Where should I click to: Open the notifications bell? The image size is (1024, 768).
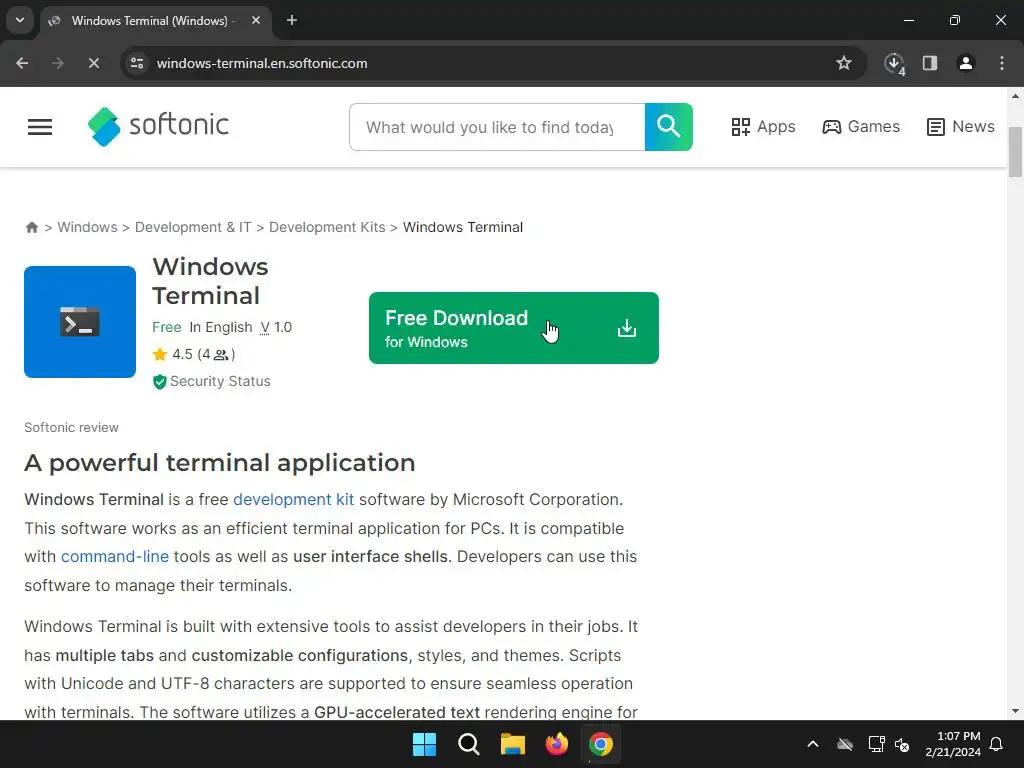click(x=997, y=744)
